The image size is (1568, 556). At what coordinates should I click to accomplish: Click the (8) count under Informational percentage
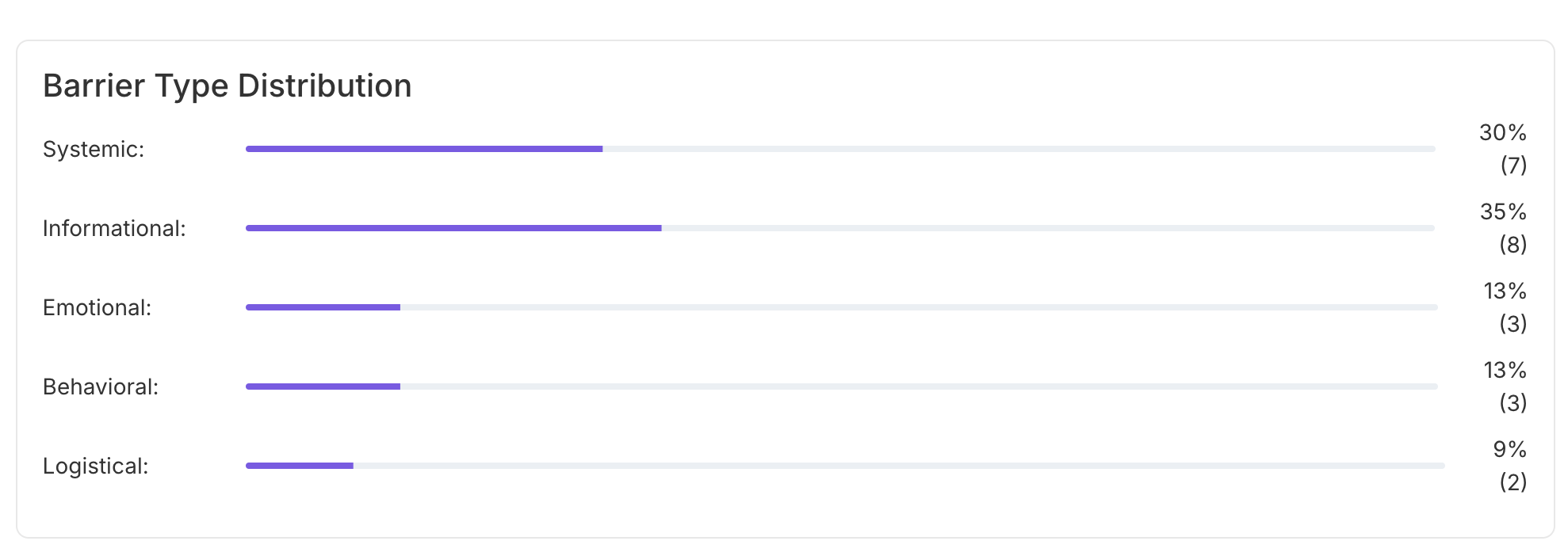1513,244
